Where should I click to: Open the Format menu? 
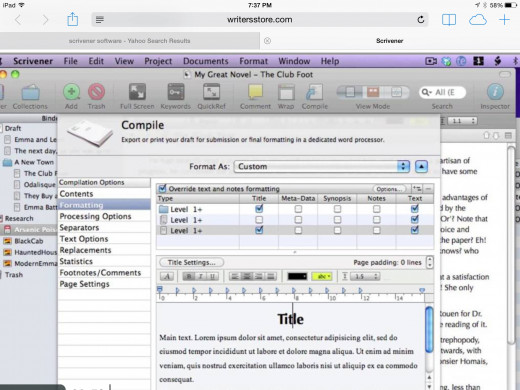254,61
